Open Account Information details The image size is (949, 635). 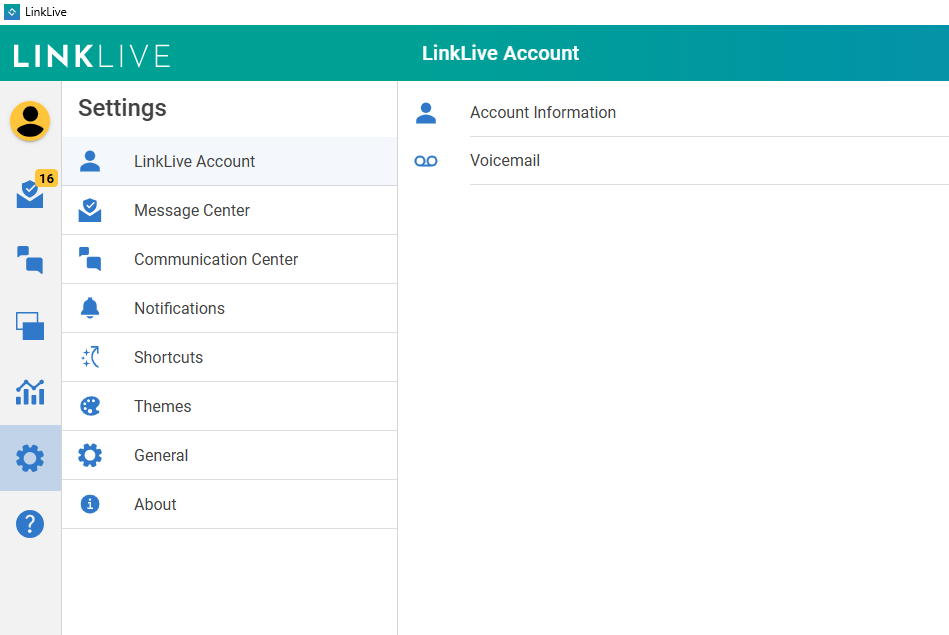(543, 113)
